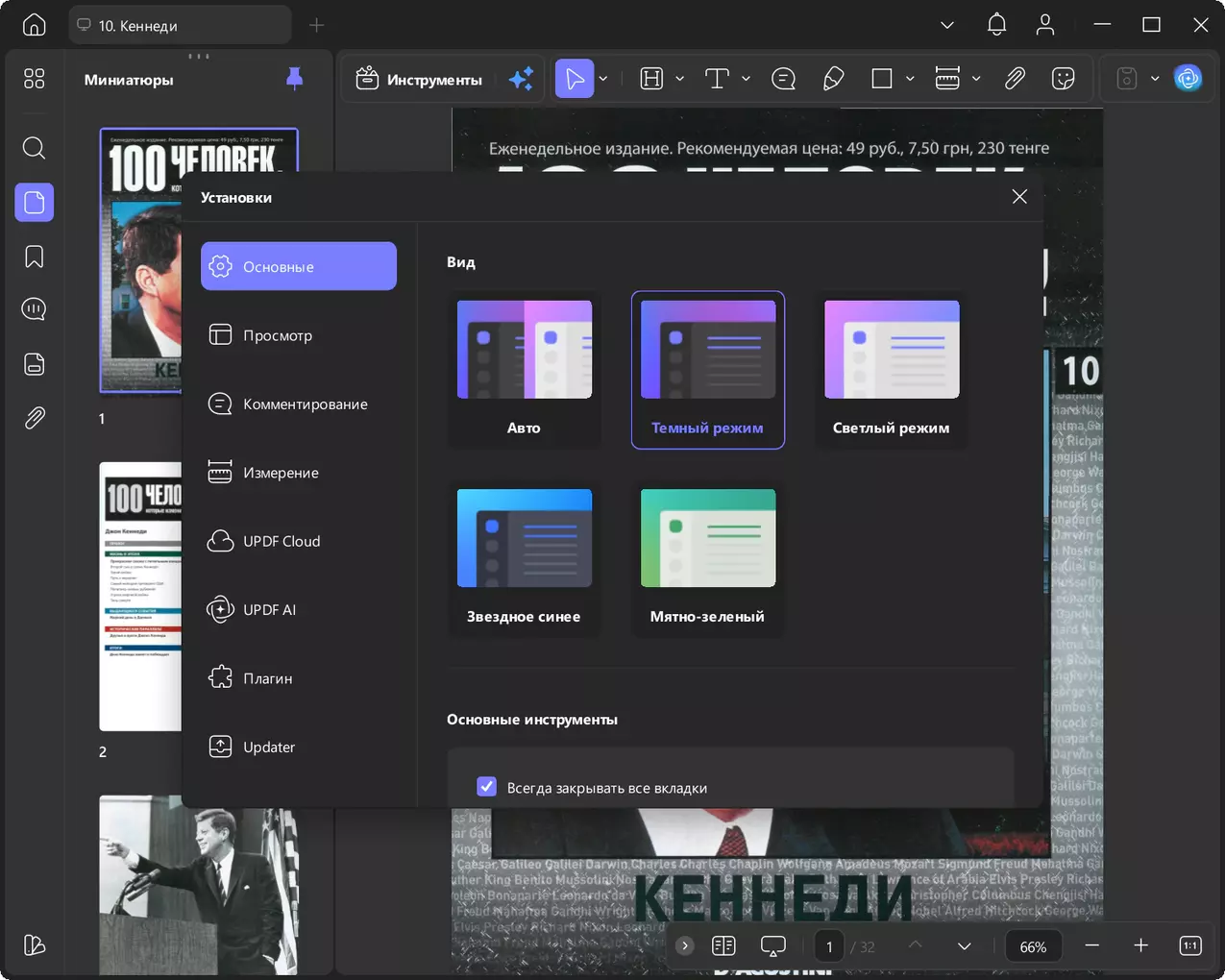
Task: Open page 2 thumbnail
Action: pos(140,596)
